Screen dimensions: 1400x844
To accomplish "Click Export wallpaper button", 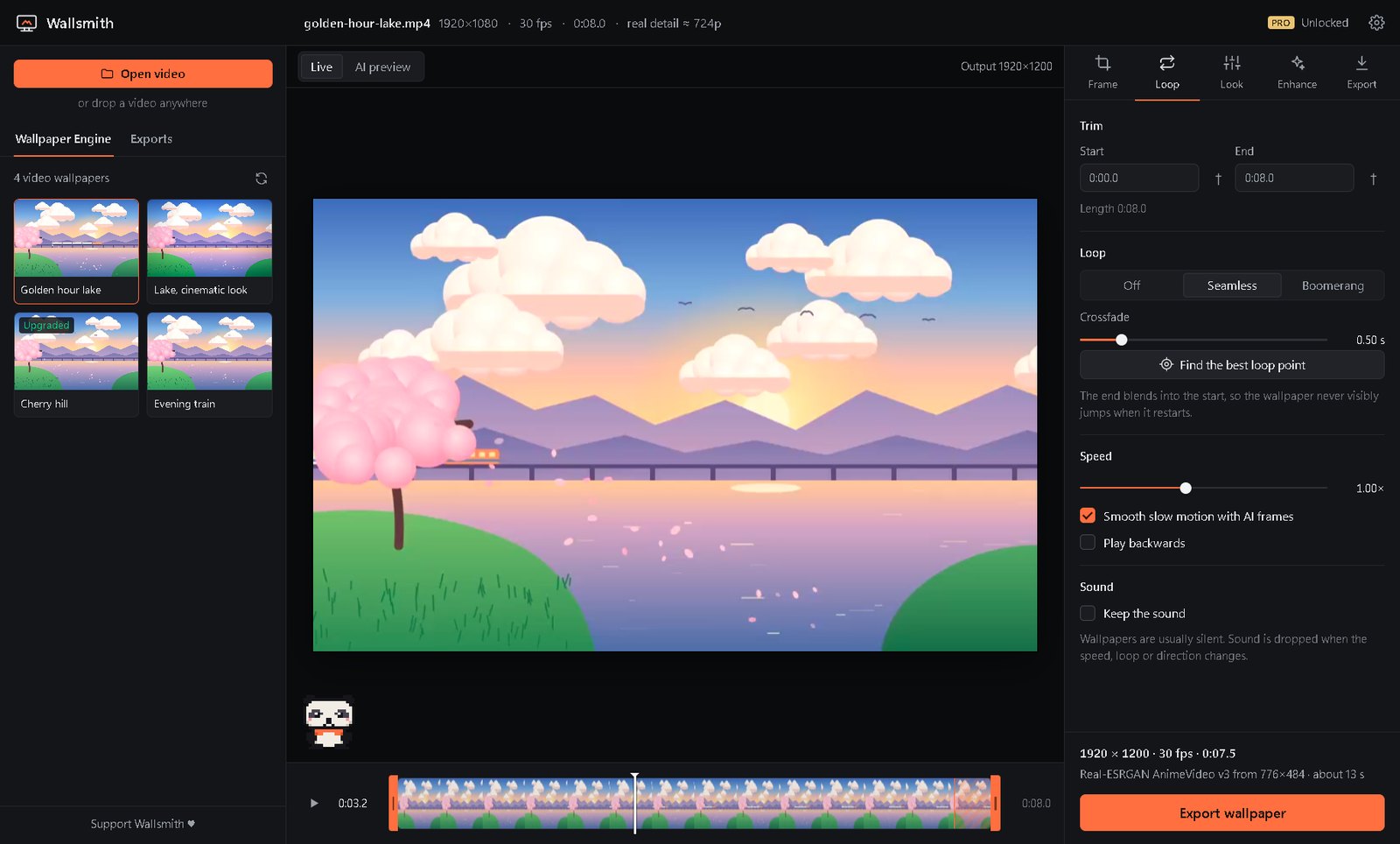I will pyautogui.click(x=1232, y=812).
